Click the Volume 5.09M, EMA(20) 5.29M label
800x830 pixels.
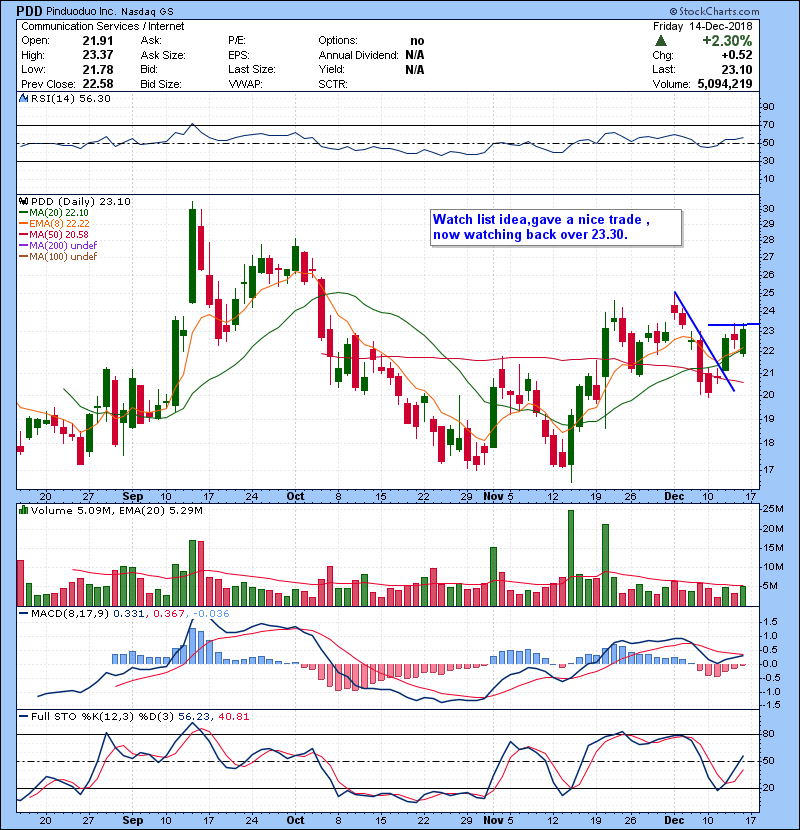point(116,510)
